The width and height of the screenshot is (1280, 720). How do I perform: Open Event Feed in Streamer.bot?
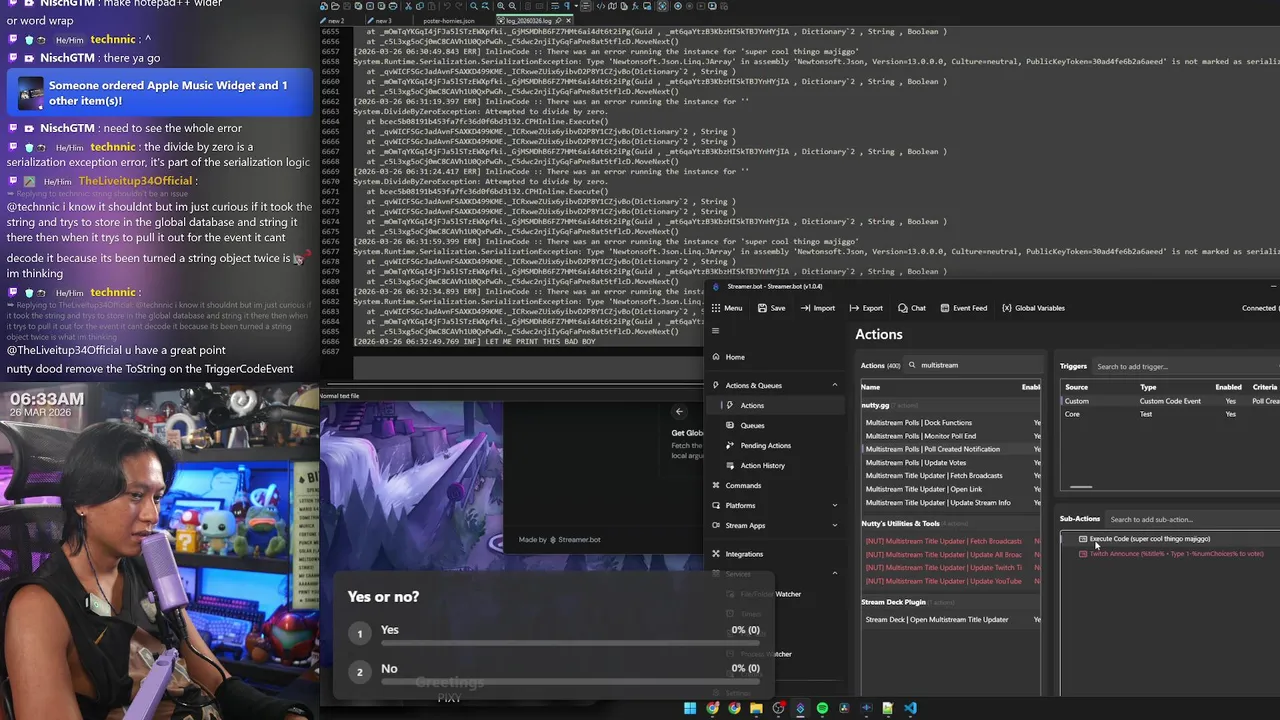[x=962, y=308]
